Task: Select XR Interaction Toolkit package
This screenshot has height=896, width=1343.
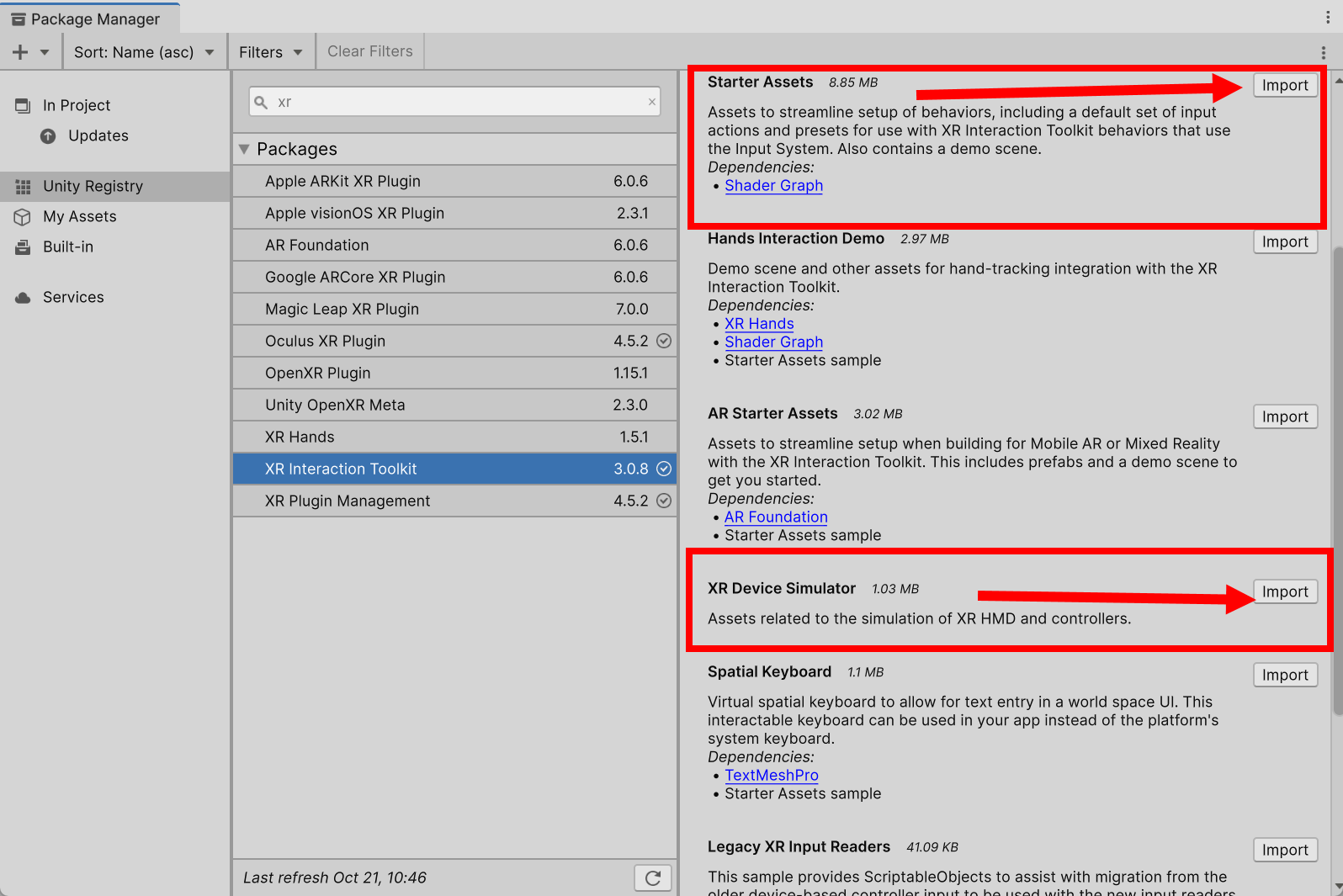Action: [x=454, y=469]
